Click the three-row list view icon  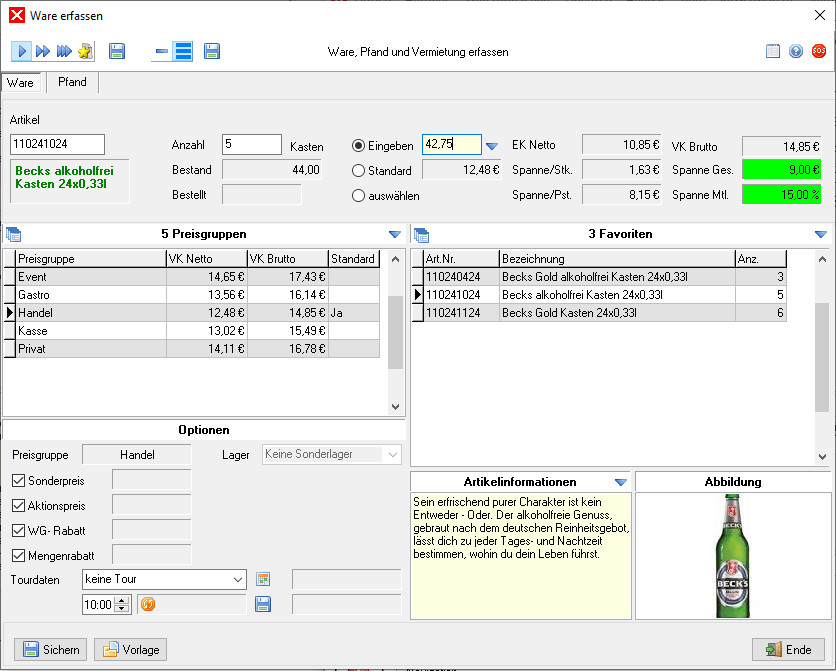(x=183, y=51)
